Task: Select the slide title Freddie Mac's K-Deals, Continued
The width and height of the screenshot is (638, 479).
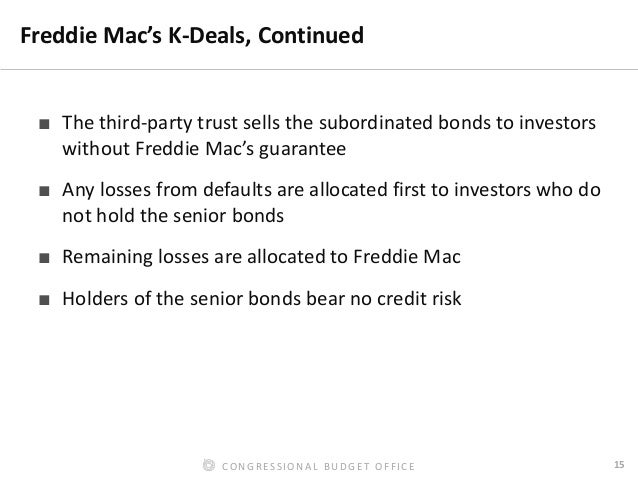Action: [192, 35]
